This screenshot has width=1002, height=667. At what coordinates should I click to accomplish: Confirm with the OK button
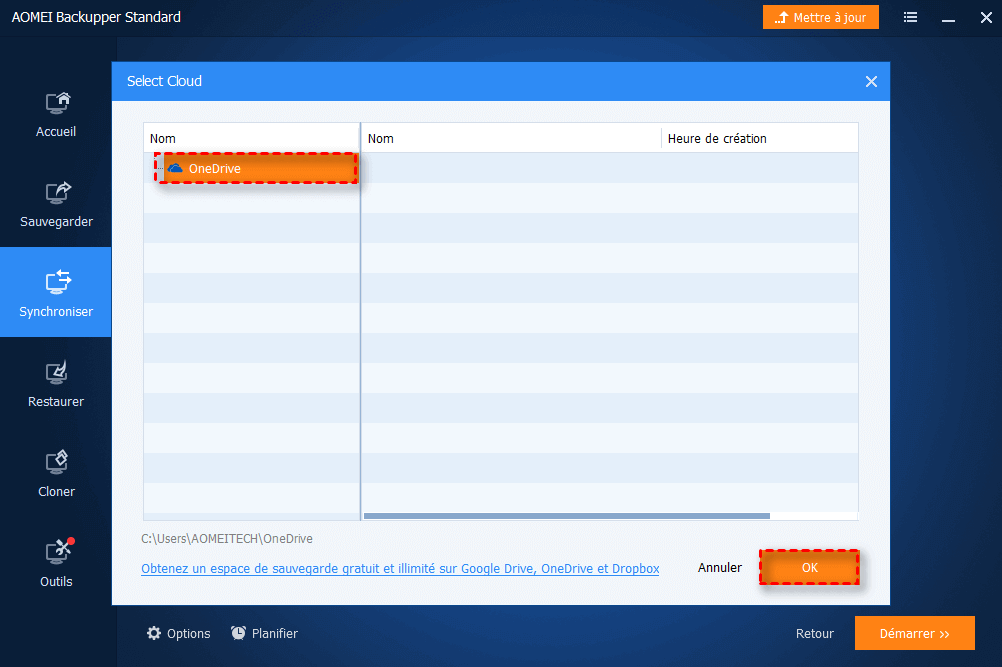point(810,567)
